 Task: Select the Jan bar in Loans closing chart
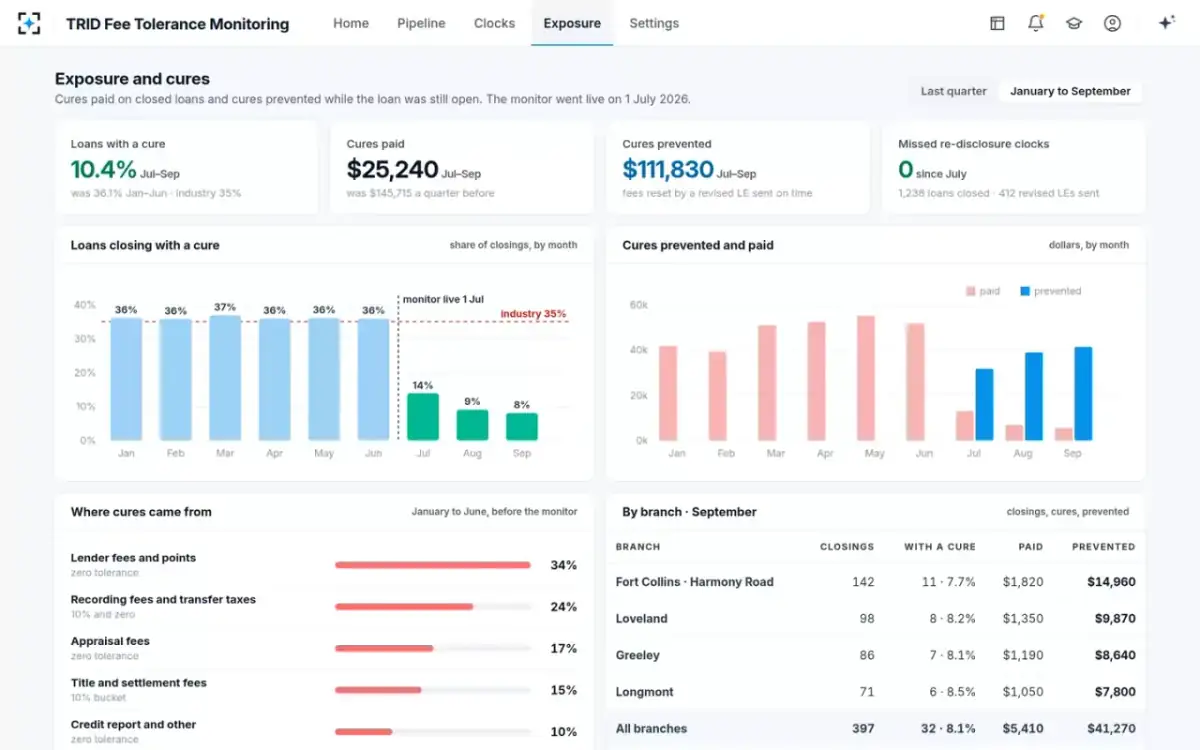point(126,379)
